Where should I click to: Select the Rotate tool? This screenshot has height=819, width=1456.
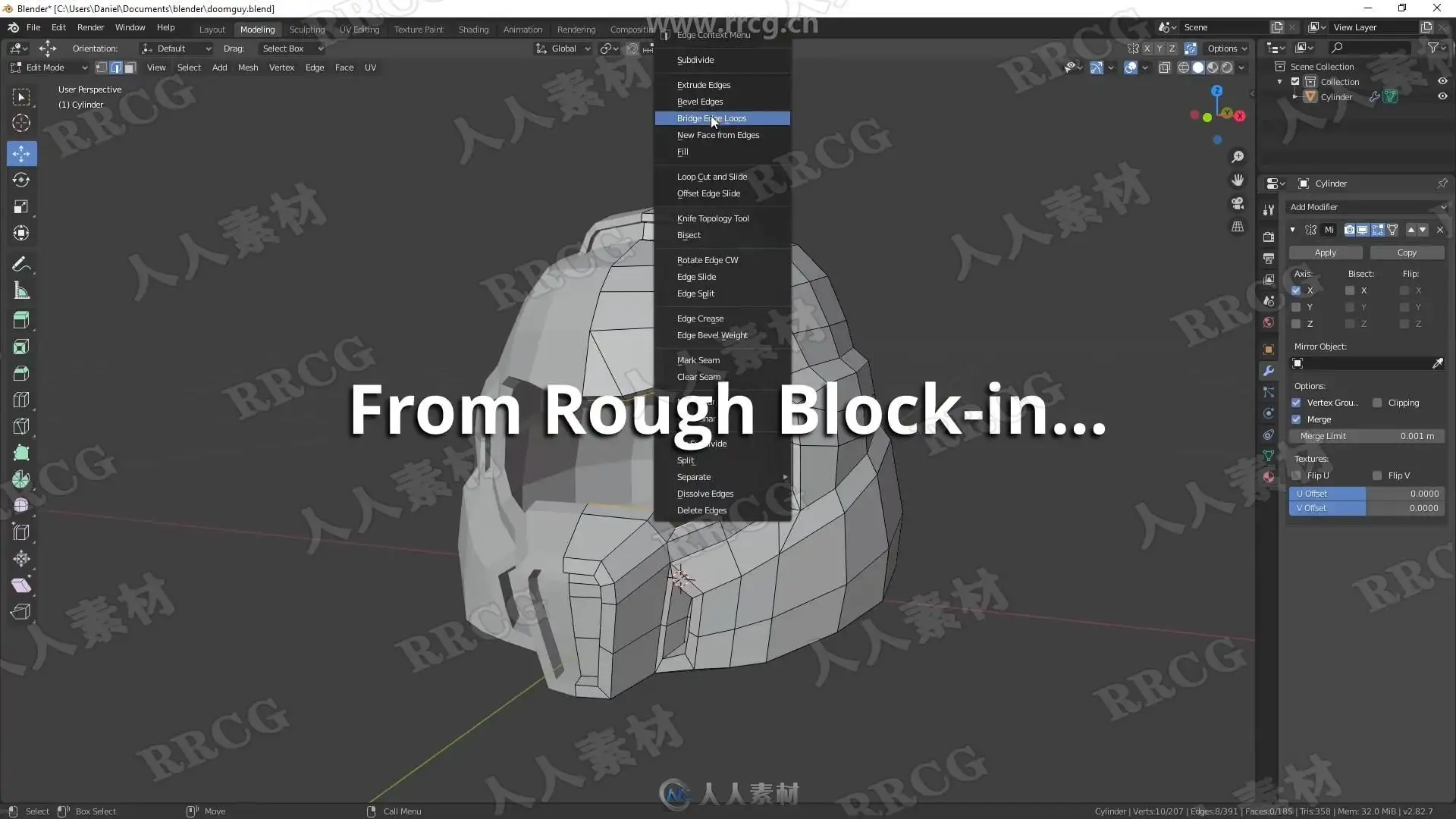pyautogui.click(x=21, y=180)
